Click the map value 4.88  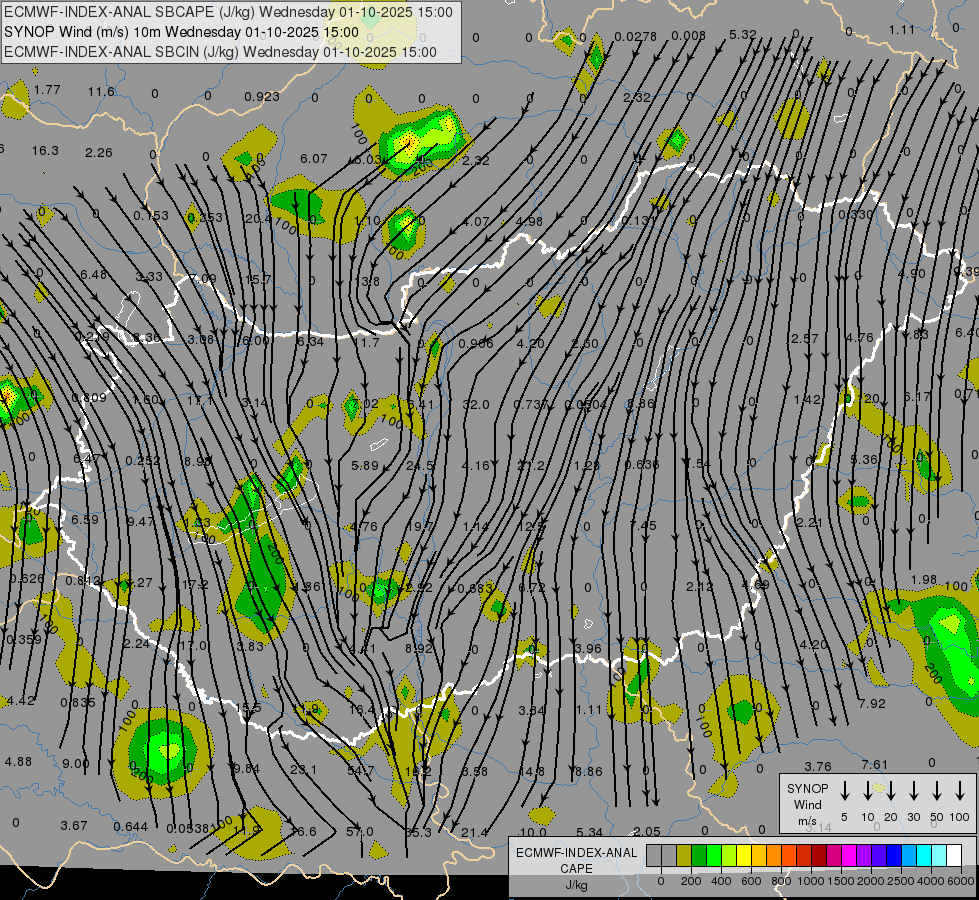tap(18, 762)
